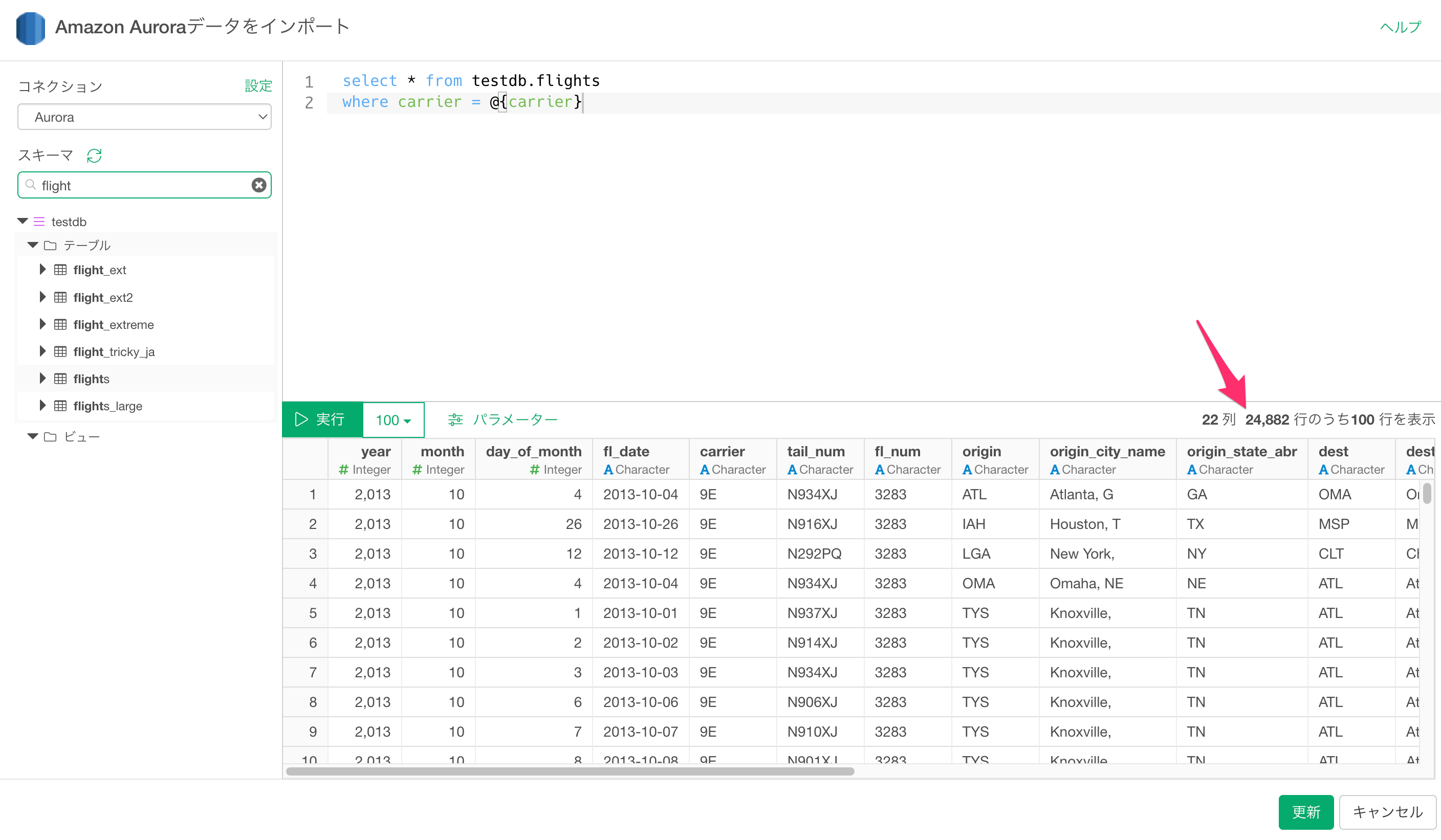Click the 24,882 row count text
The image size is (1441, 840).
1267,419
